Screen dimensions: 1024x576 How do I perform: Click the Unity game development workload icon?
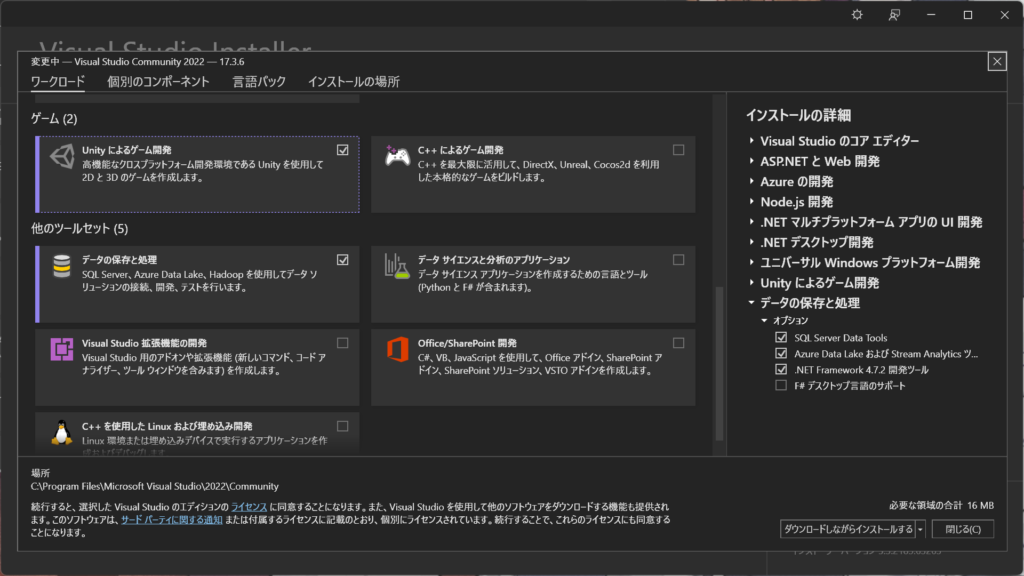pos(62,157)
